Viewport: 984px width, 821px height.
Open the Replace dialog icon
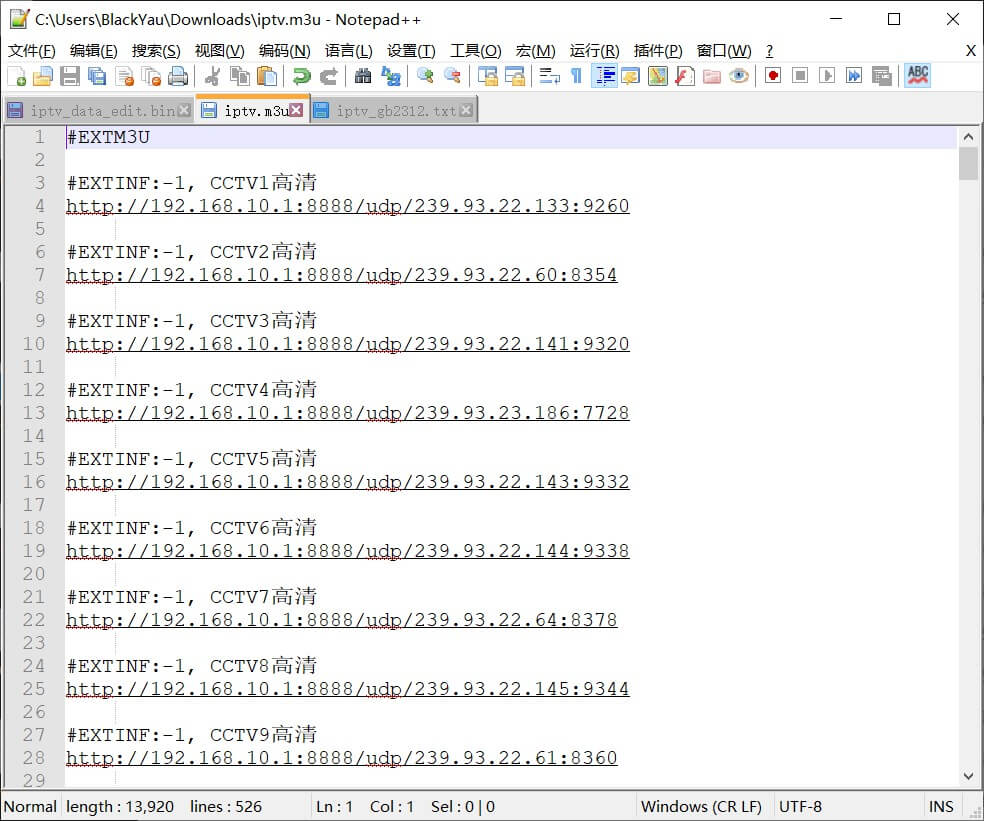[390, 77]
